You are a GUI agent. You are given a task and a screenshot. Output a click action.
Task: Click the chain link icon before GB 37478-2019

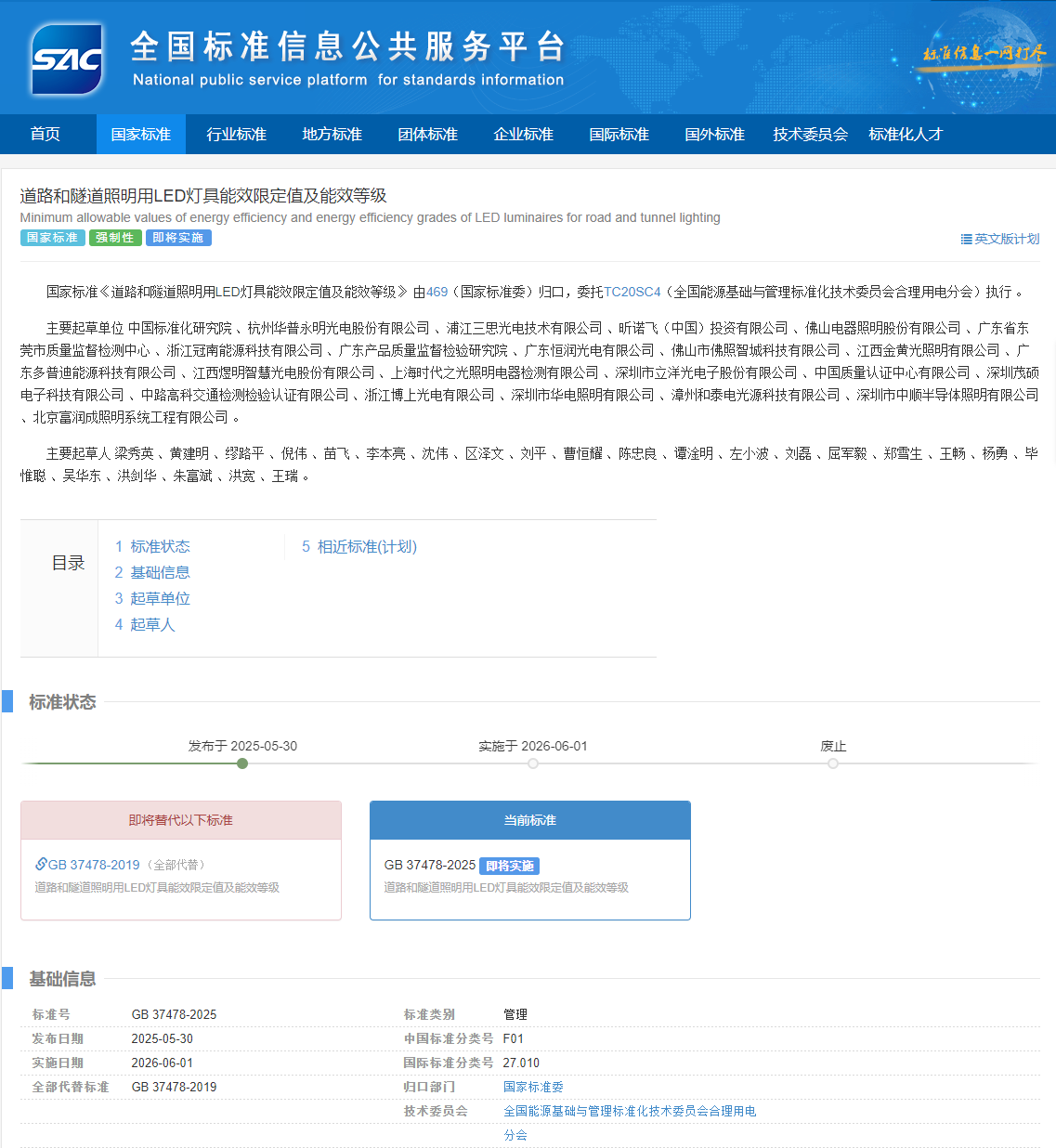(41, 865)
